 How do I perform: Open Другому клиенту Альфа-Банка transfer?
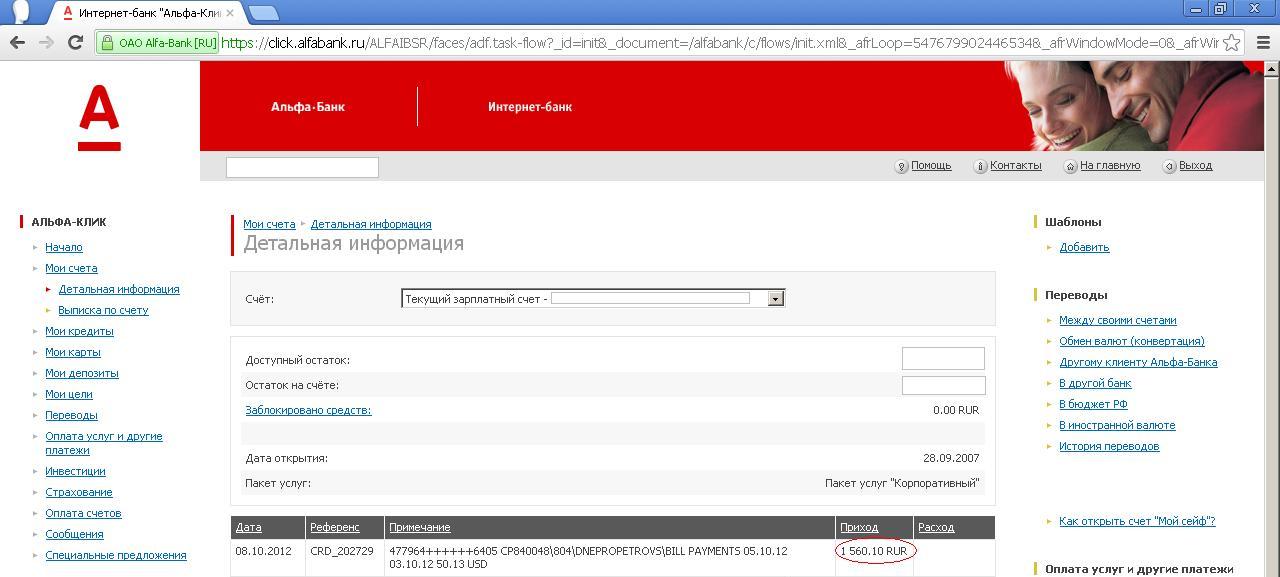click(x=1138, y=362)
